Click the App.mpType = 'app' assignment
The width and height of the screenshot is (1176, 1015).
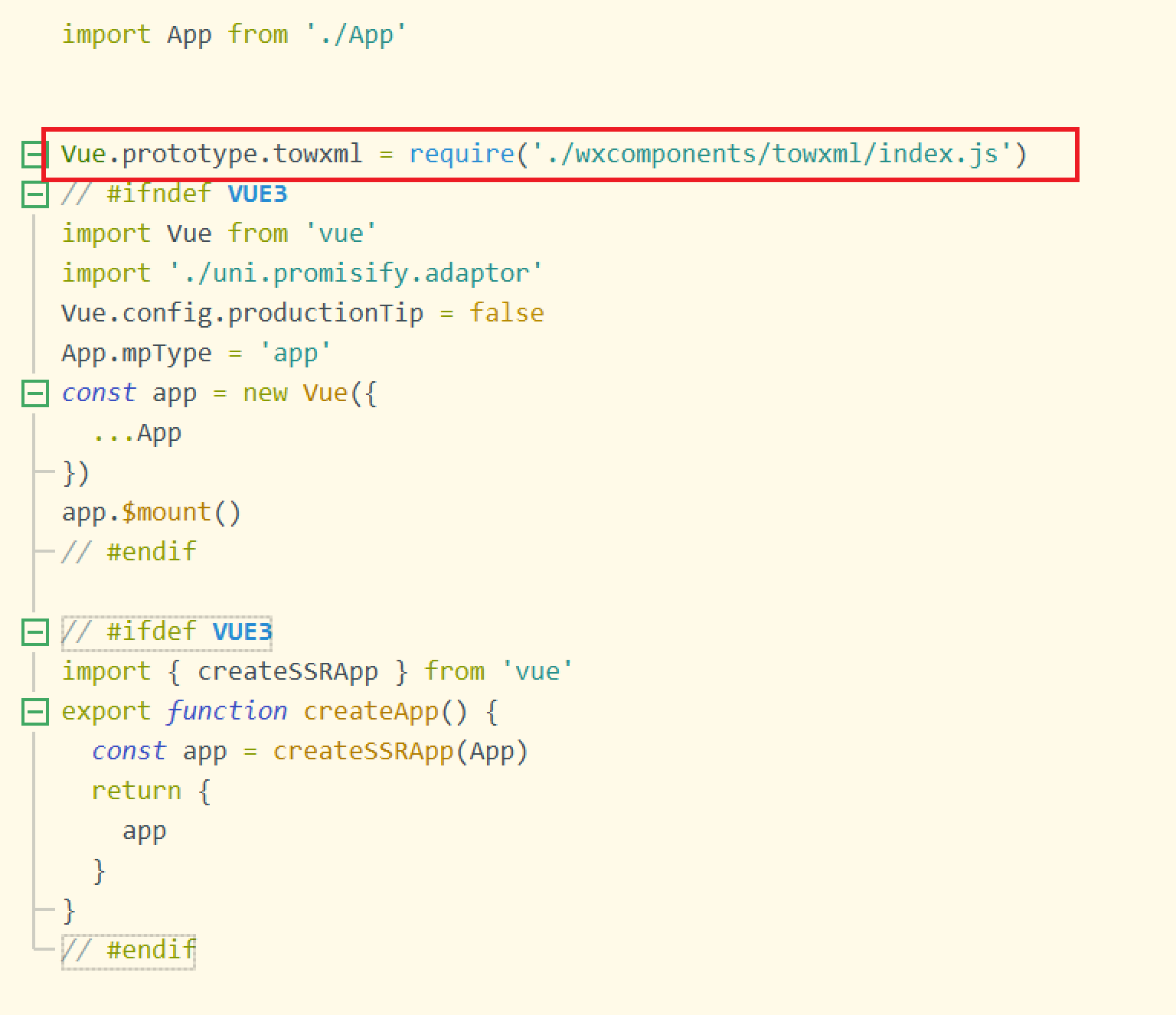coord(195,352)
